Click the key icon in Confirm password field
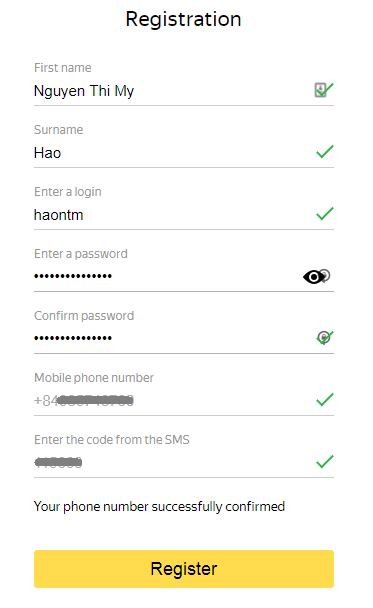The width and height of the screenshot is (373, 608). click(x=323, y=338)
